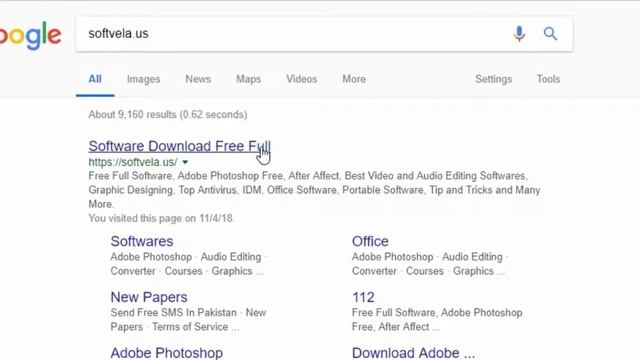Open the 112 sitelink
The height and width of the screenshot is (360, 640).
pyautogui.click(x=363, y=297)
